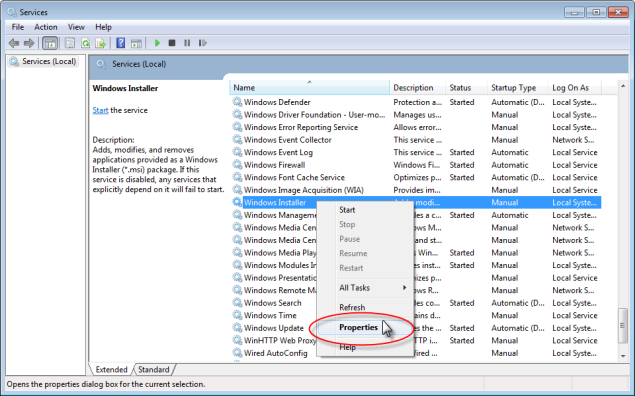Screen dimensions: 635x396
Task: Click the vertical scrollbar thumb of services list
Action: click(x=623, y=326)
